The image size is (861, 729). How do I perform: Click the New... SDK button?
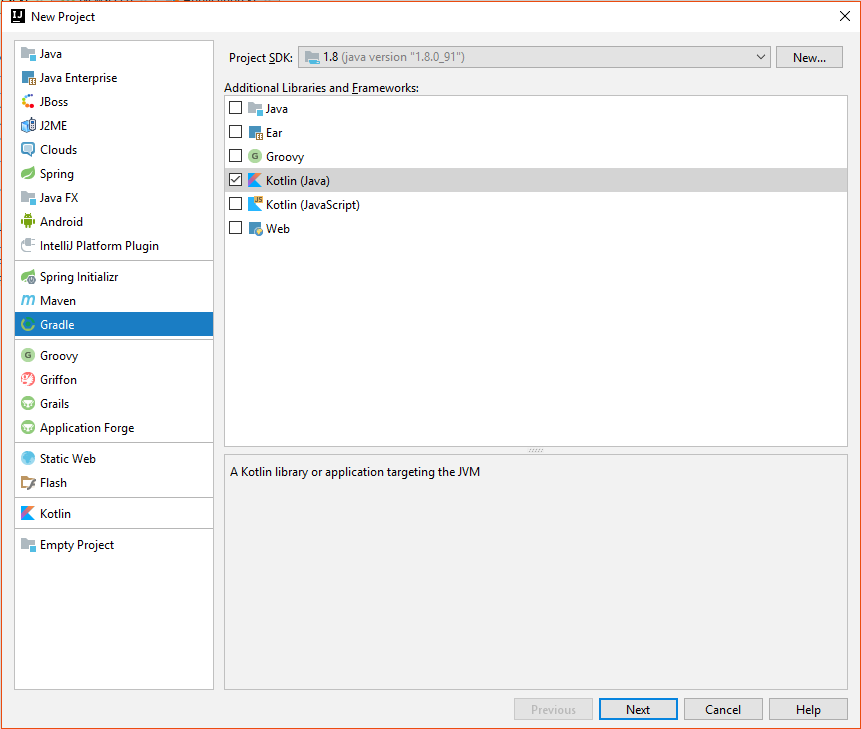[809, 57]
